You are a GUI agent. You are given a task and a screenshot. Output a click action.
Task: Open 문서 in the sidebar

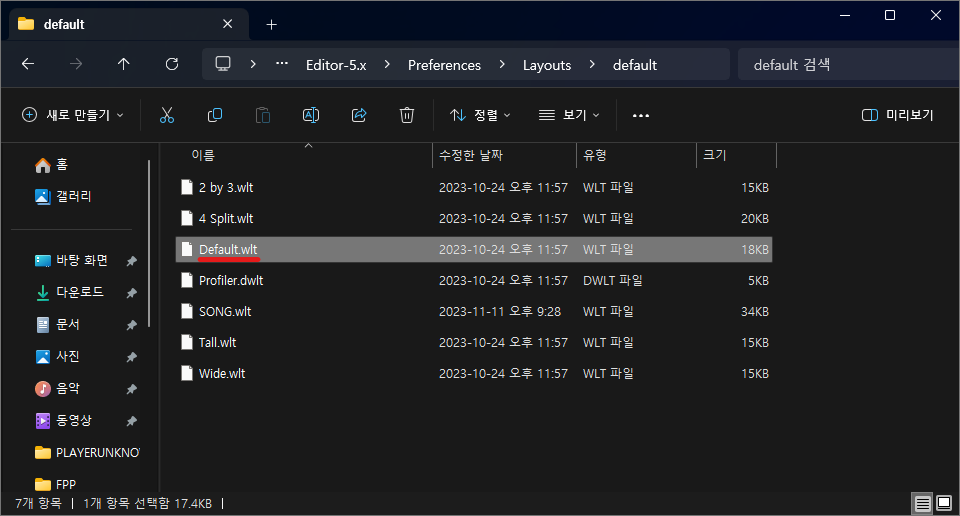tap(58, 324)
